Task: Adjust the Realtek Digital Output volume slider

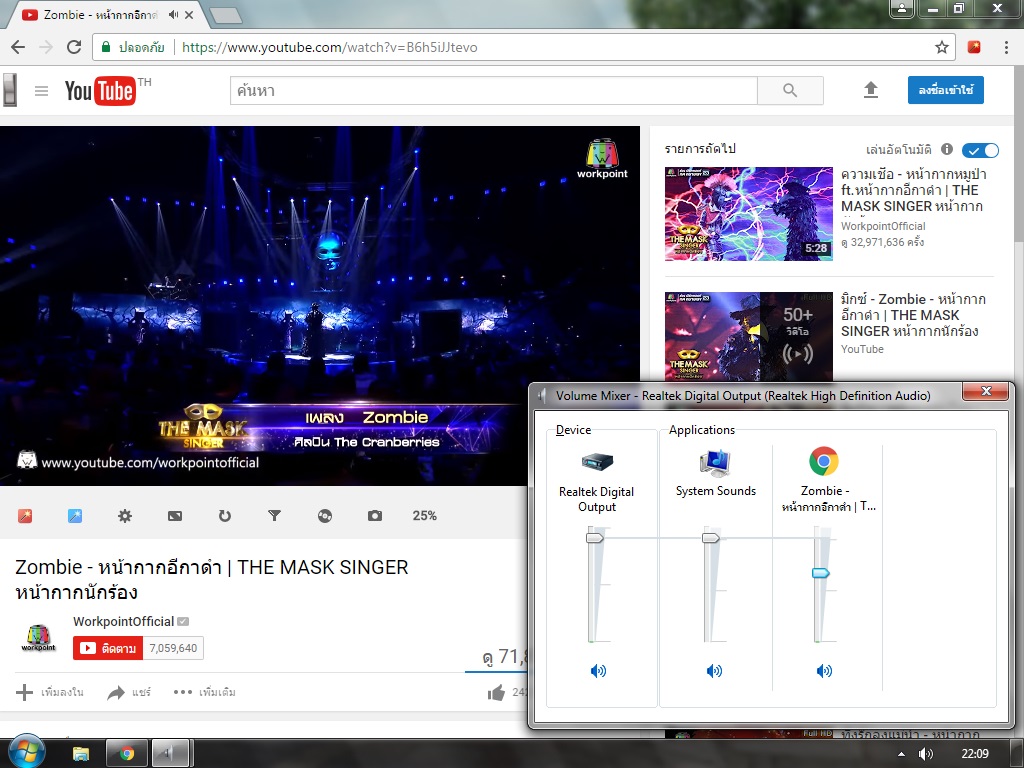Action: click(595, 537)
